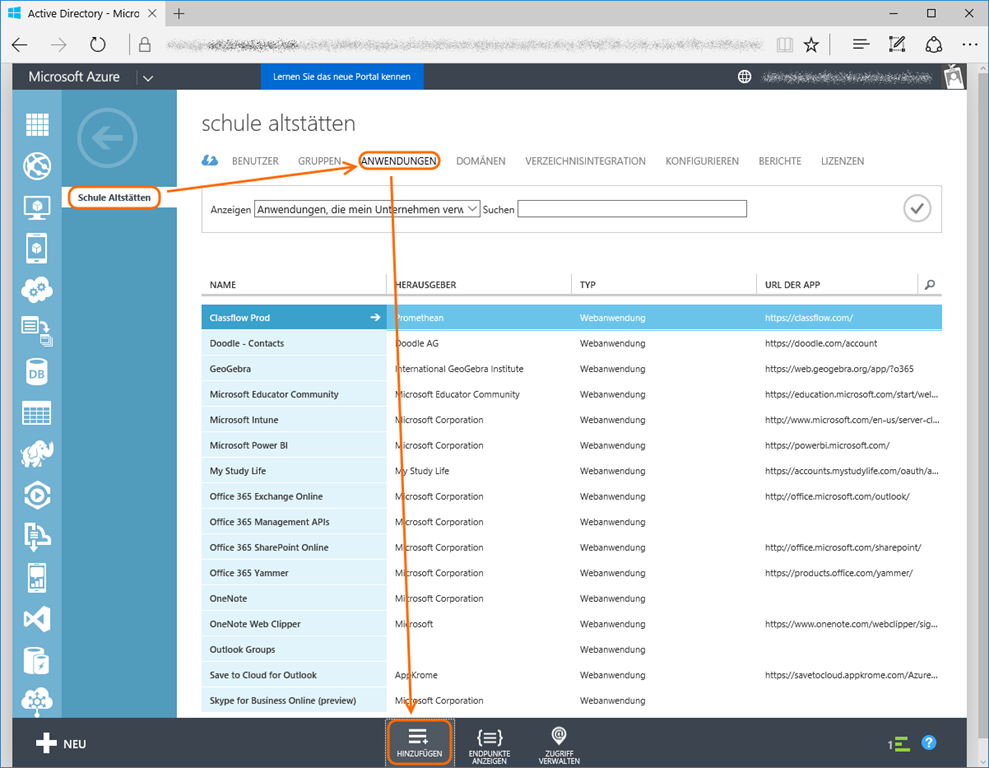Confirm filter with the checkmark button

coord(917,208)
